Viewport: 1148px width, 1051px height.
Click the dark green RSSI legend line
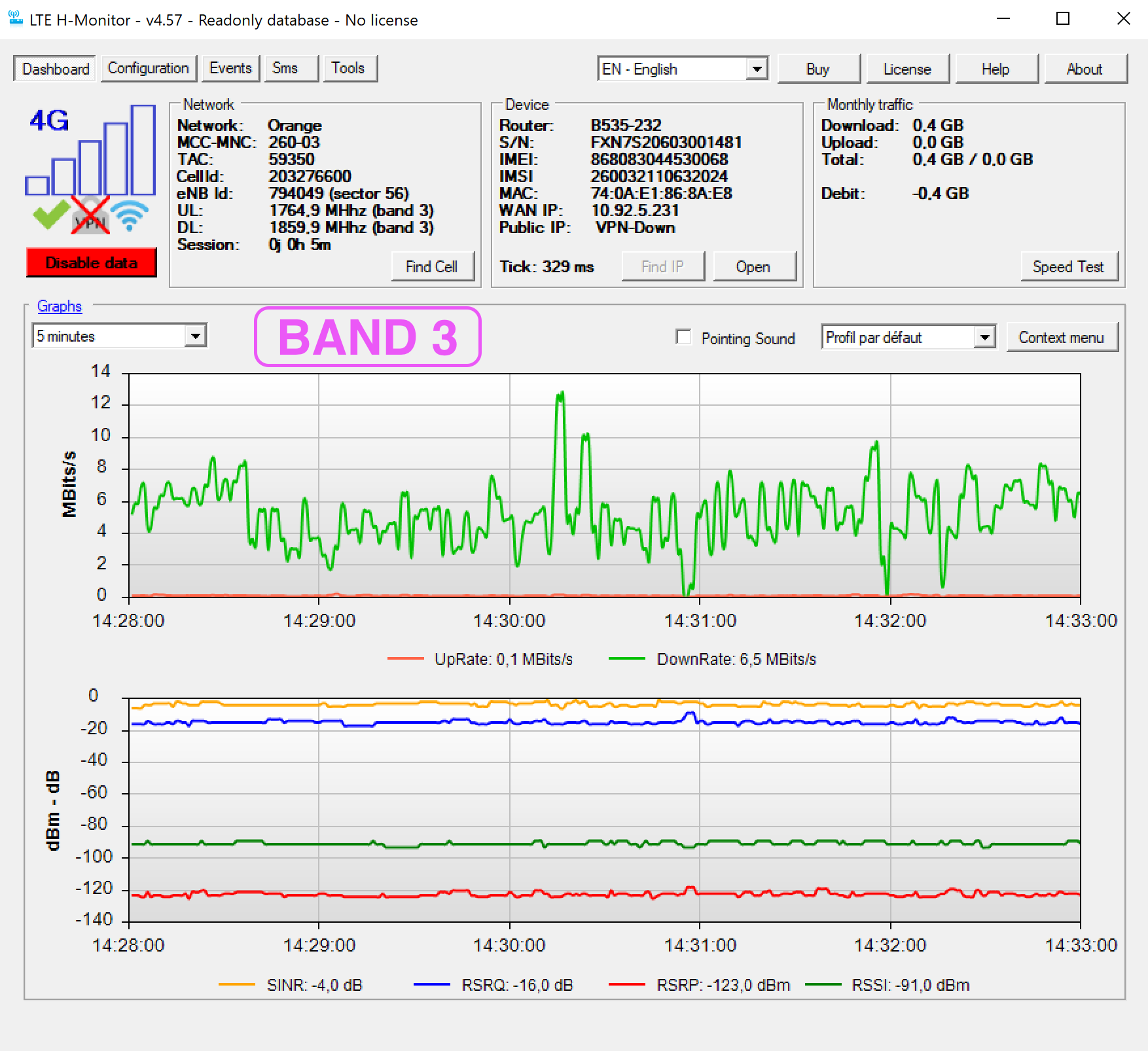823,985
